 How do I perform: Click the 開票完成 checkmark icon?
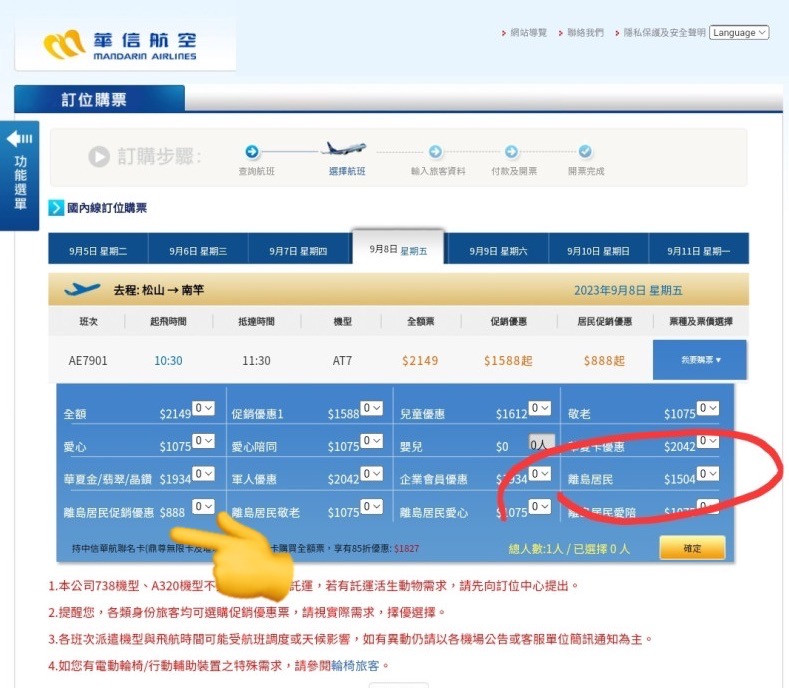[x=585, y=151]
